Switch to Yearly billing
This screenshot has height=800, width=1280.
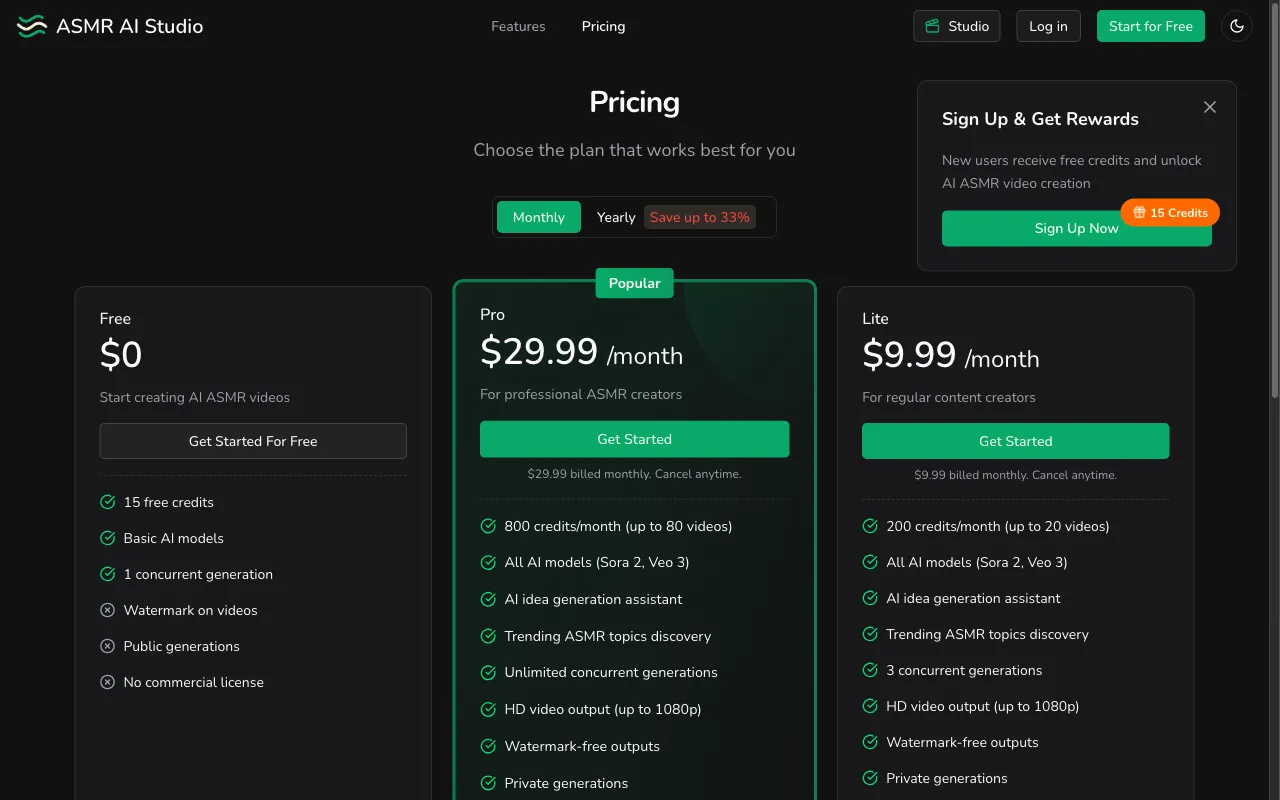616,217
